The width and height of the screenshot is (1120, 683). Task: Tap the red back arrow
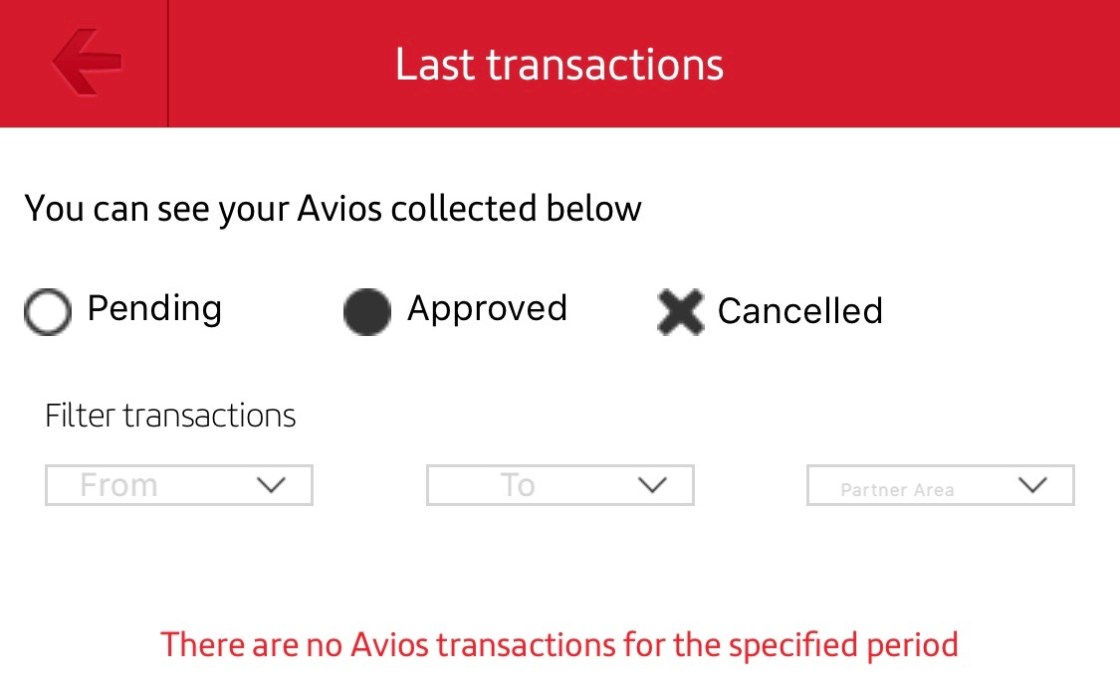[x=86, y=61]
